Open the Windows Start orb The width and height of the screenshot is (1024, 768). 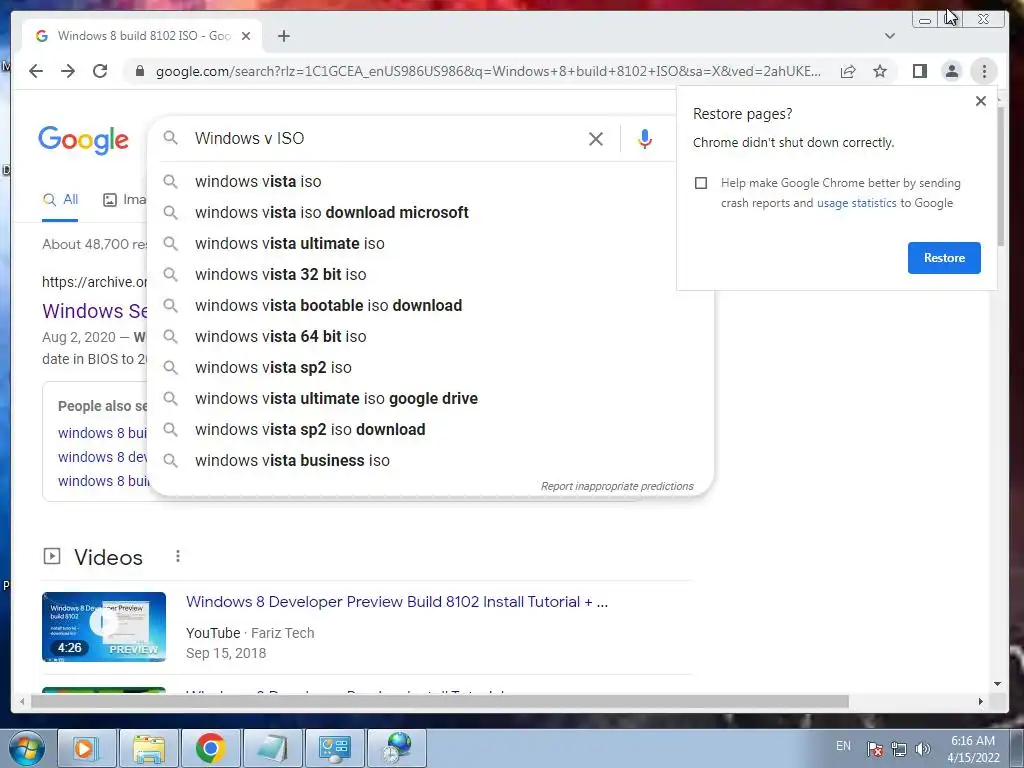point(26,748)
